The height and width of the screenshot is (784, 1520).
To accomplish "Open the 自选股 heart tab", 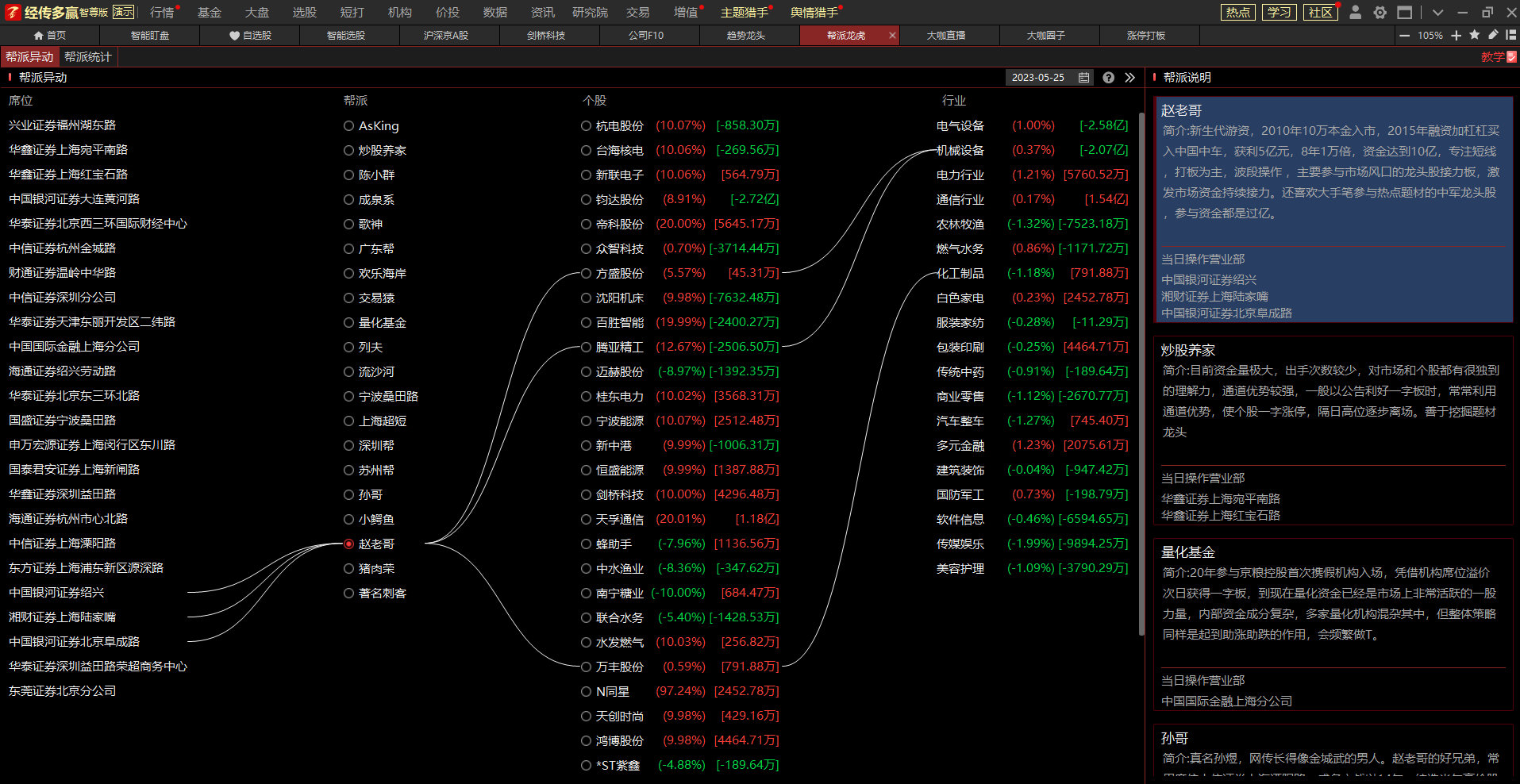I will [x=250, y=36].
